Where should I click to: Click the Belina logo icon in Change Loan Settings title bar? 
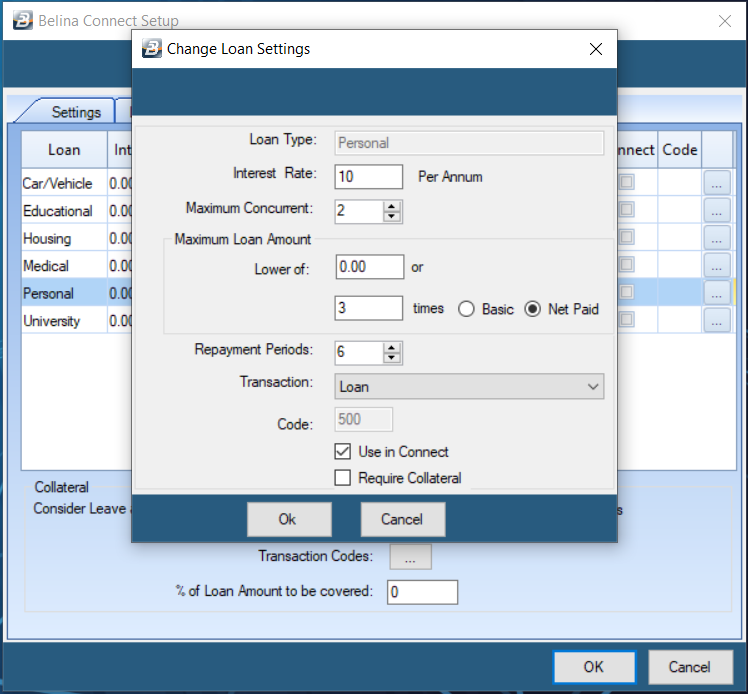[x=152, y=49]
